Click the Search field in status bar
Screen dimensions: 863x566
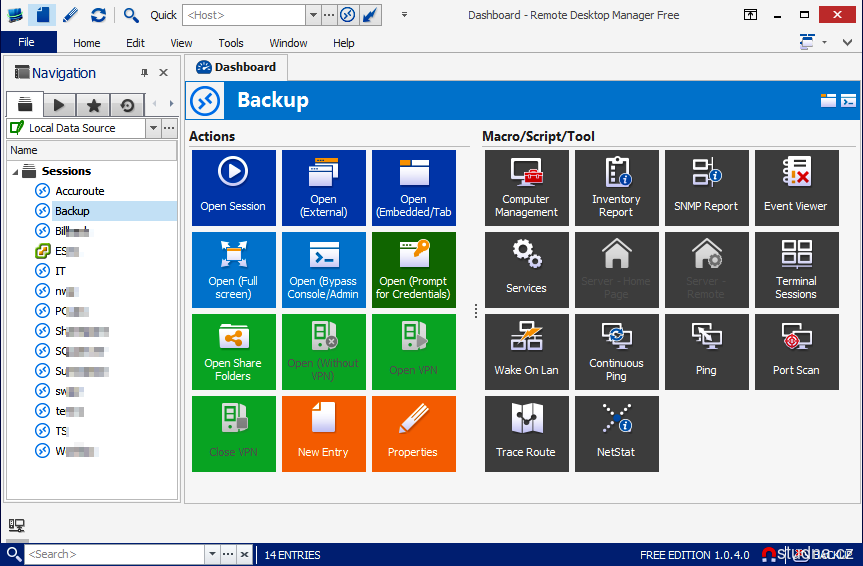115,554
